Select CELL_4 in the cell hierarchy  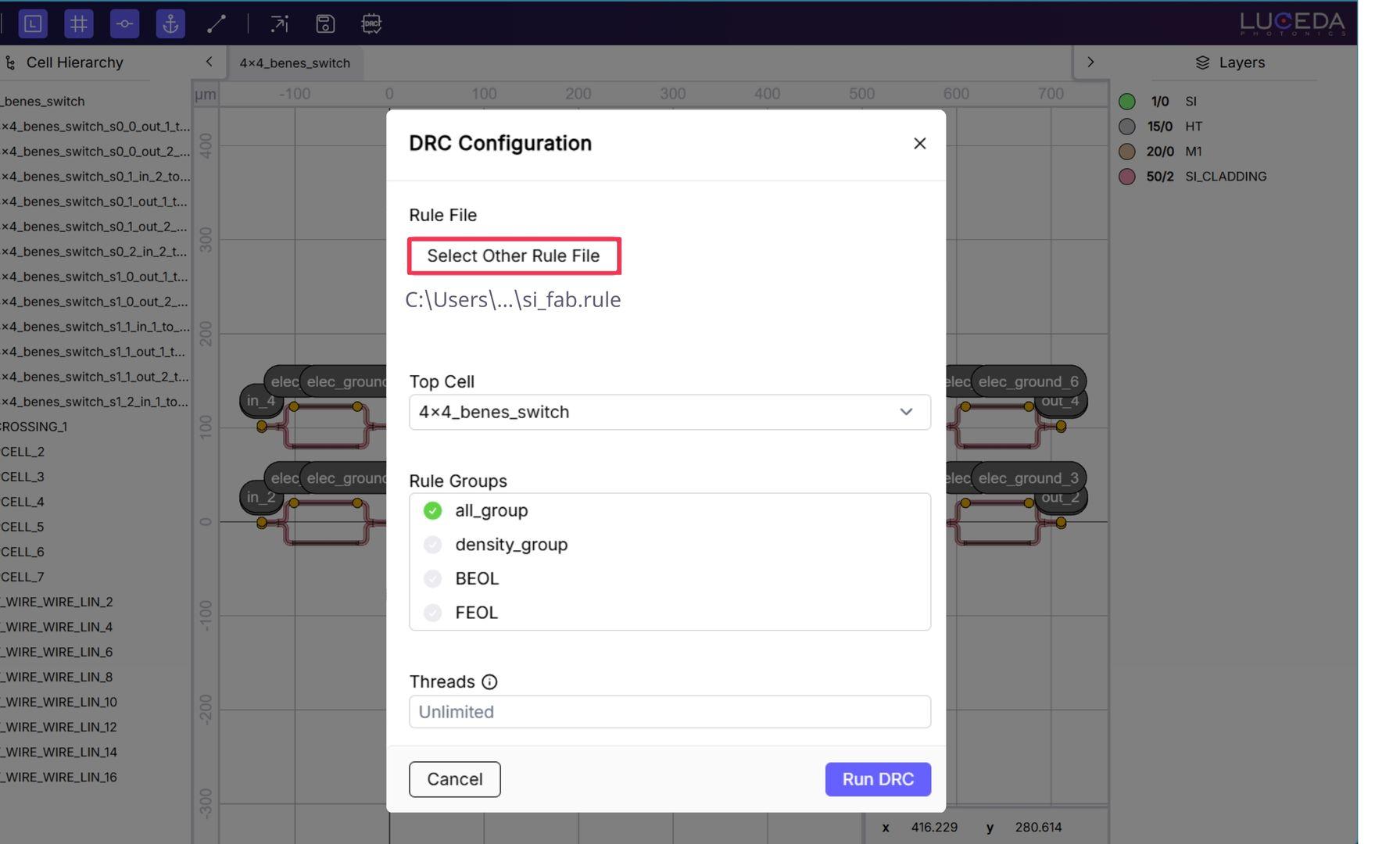point(23,502)
